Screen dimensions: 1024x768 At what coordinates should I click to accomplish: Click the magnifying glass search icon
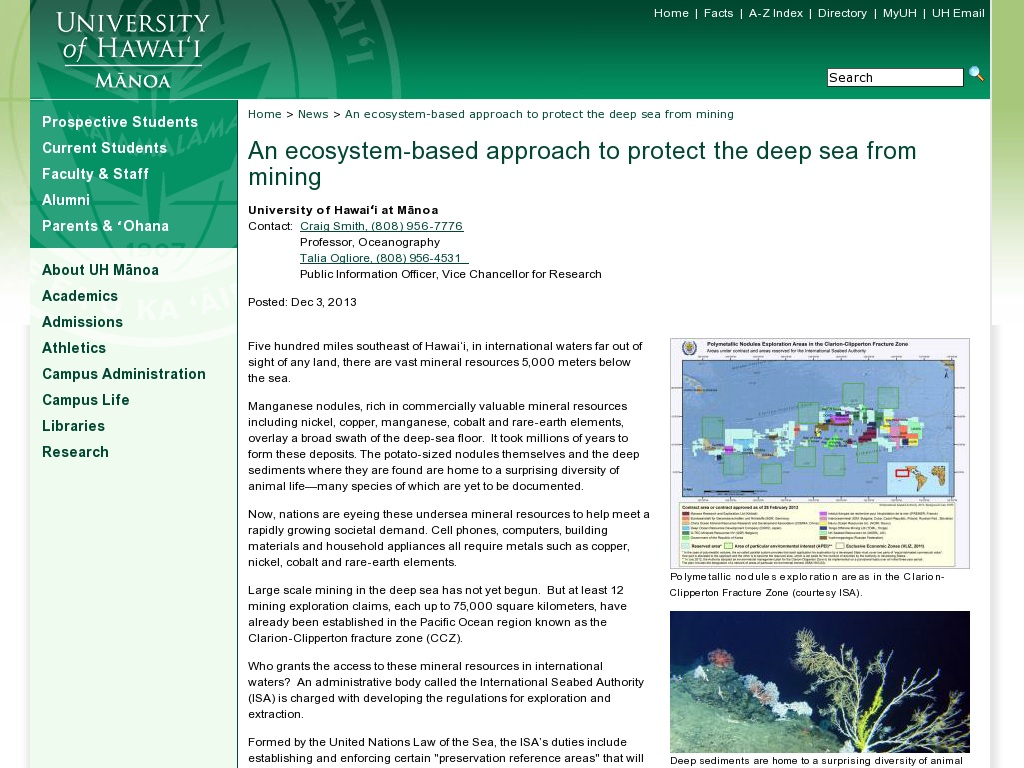click(x=976, y=74)
